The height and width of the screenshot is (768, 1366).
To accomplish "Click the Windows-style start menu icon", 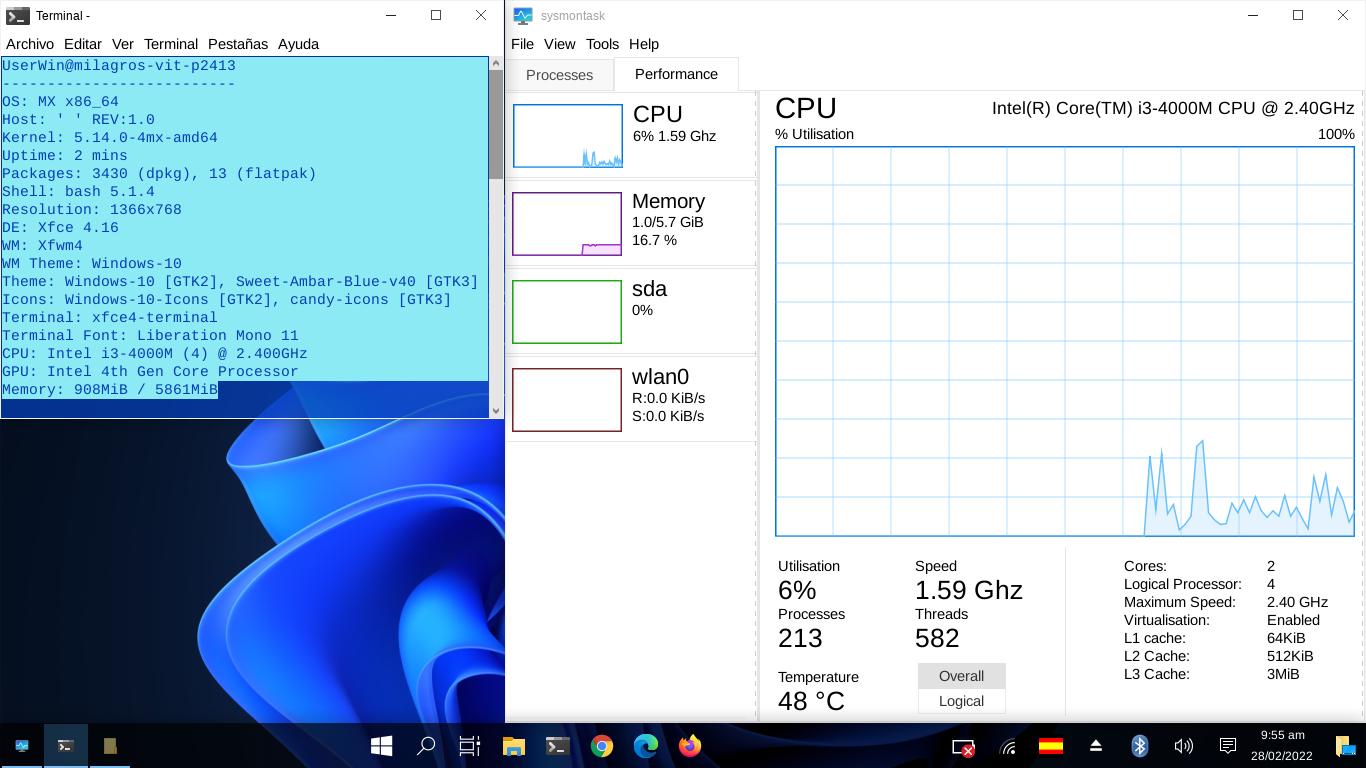I will pyautogui.click(x=381, y=746).
